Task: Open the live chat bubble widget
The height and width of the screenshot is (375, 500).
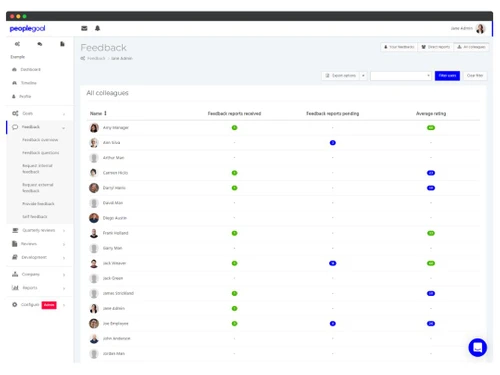Action: point(477,347)
